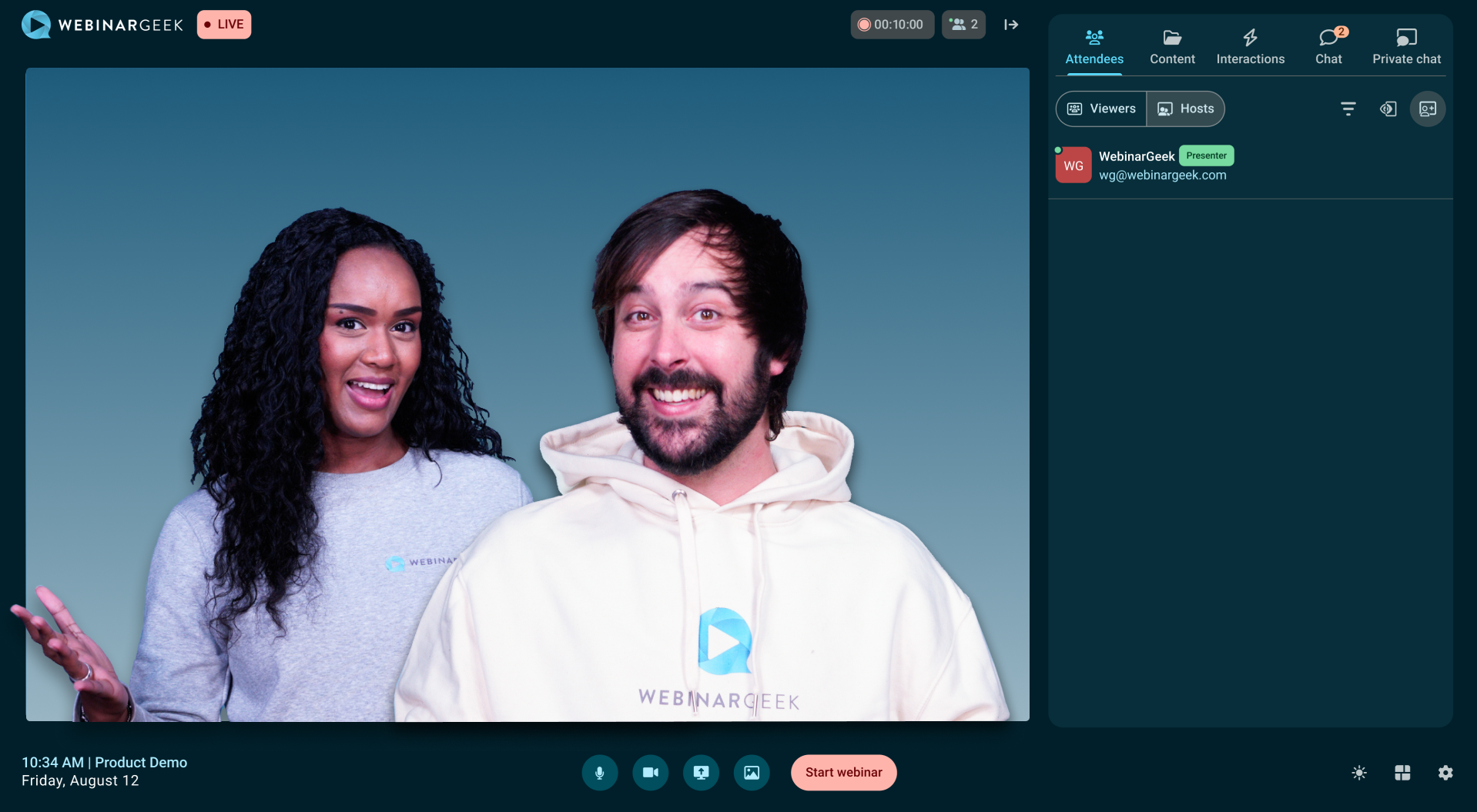This screenshot has width=1477, height=812.
Task: Collapse the side panel with arrow icon
Action: (x=1011, y=25)
